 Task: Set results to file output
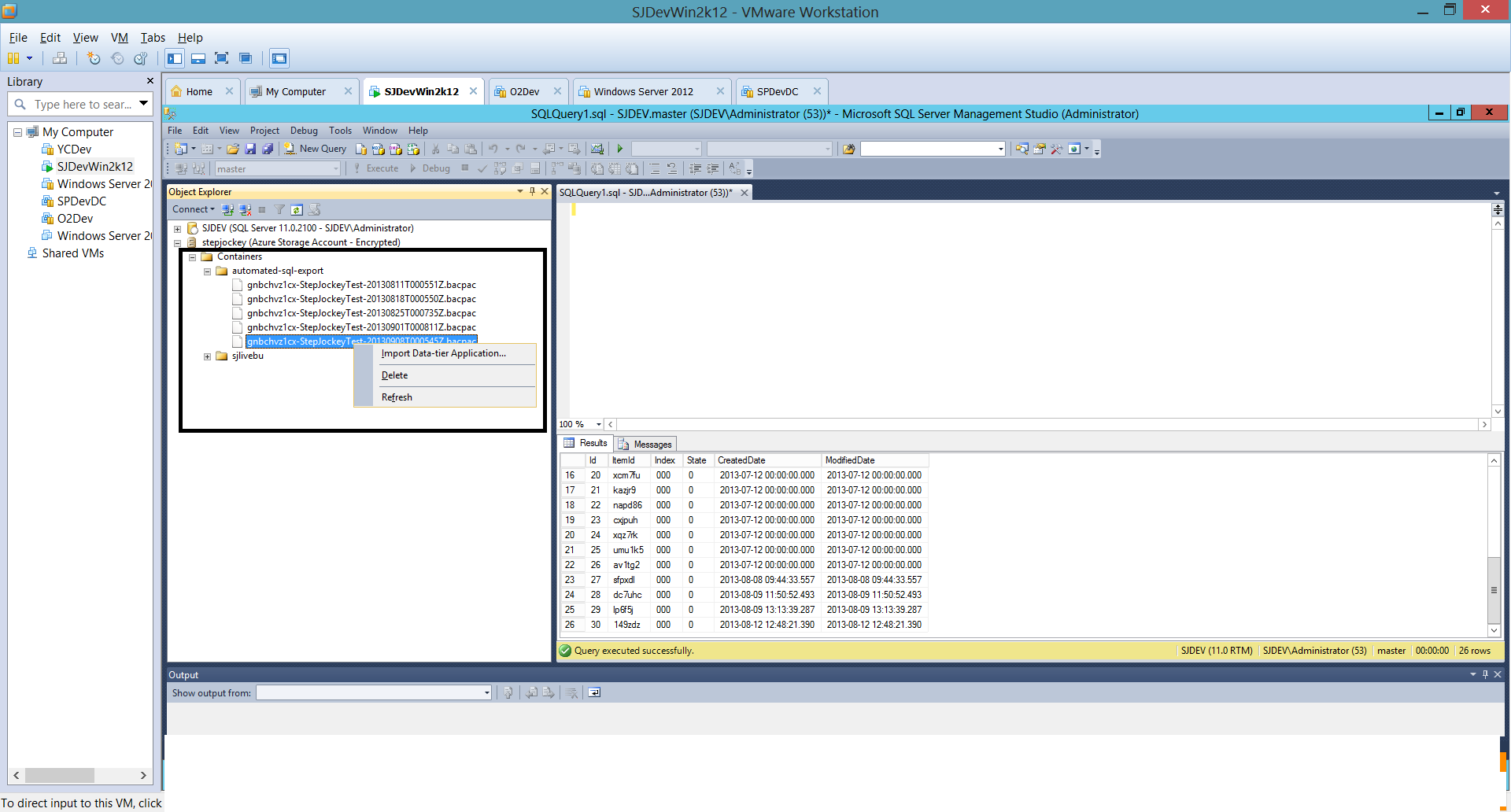tap(632, 168)
